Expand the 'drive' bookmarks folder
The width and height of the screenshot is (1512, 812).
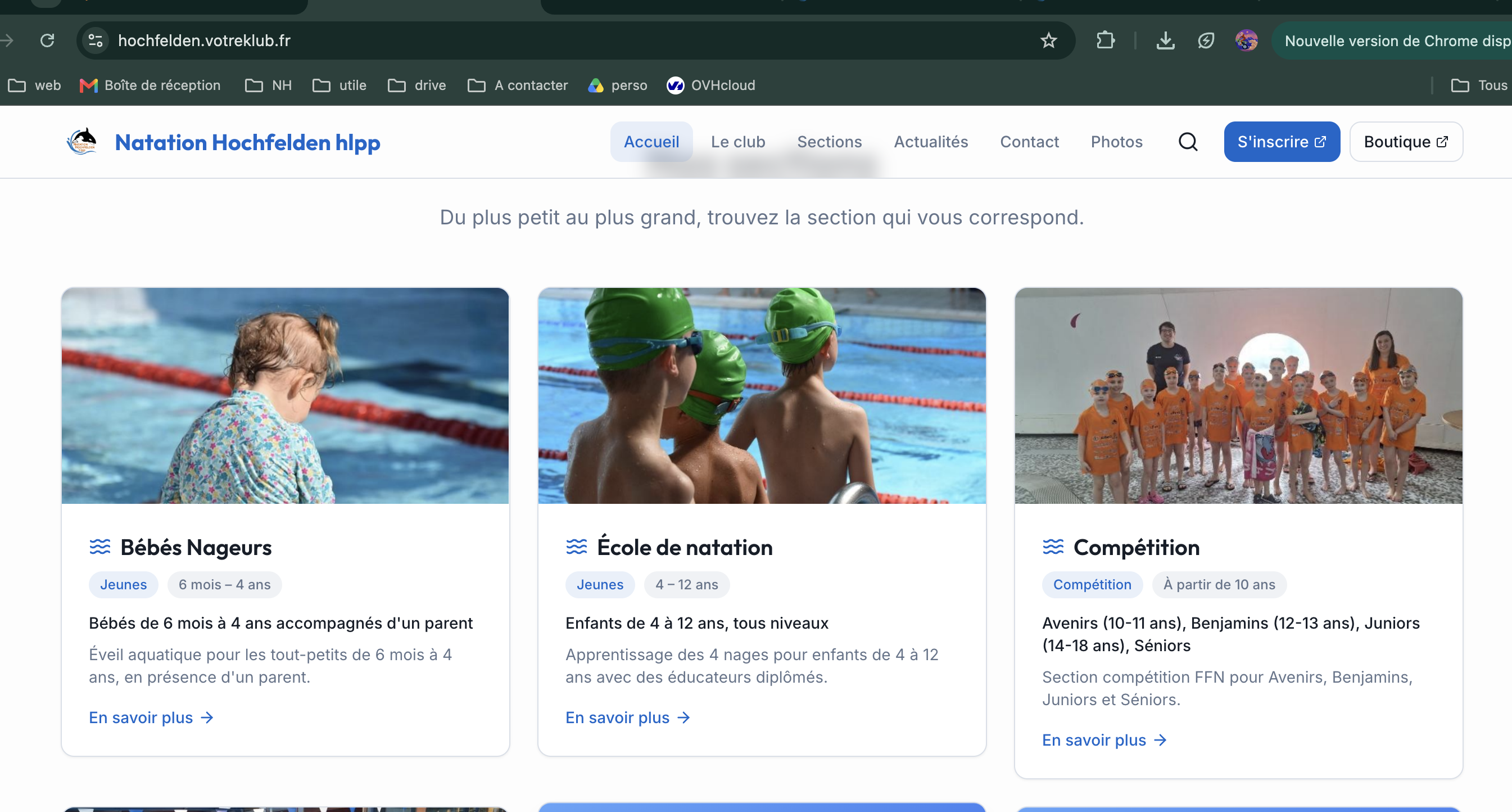(417, 85)
